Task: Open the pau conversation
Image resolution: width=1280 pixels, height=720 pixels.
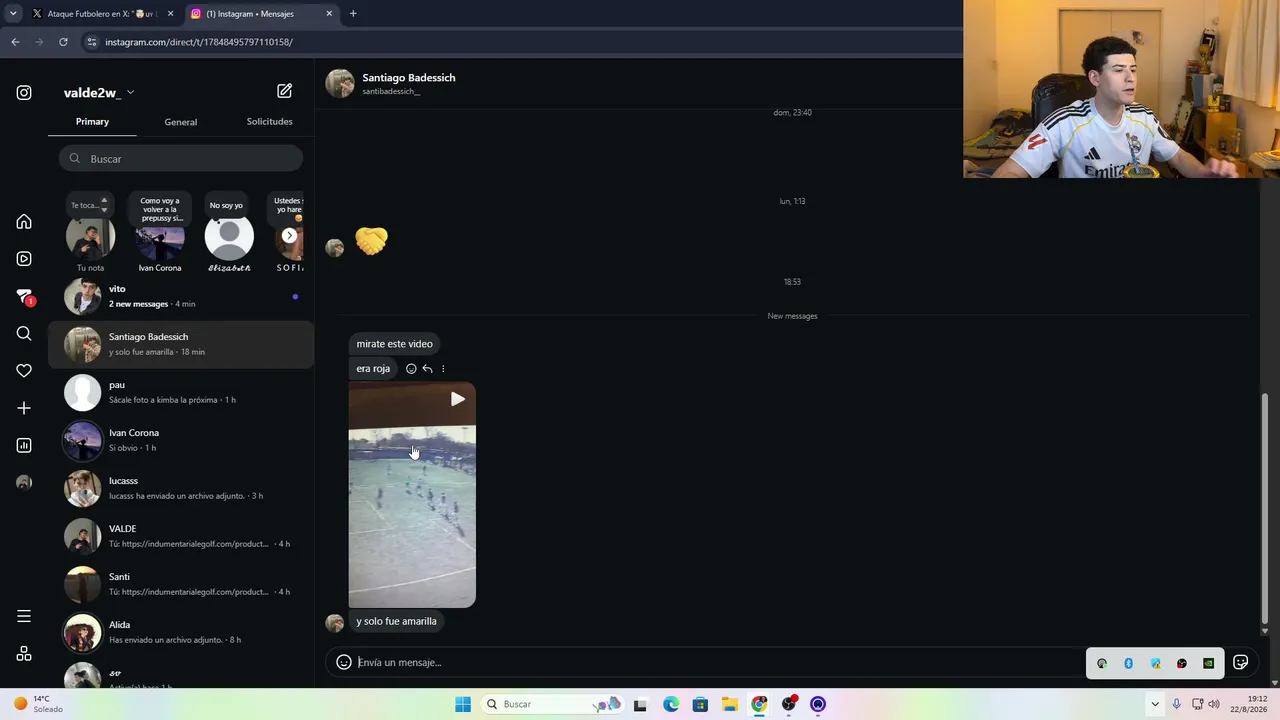Action: pos(181,393)
